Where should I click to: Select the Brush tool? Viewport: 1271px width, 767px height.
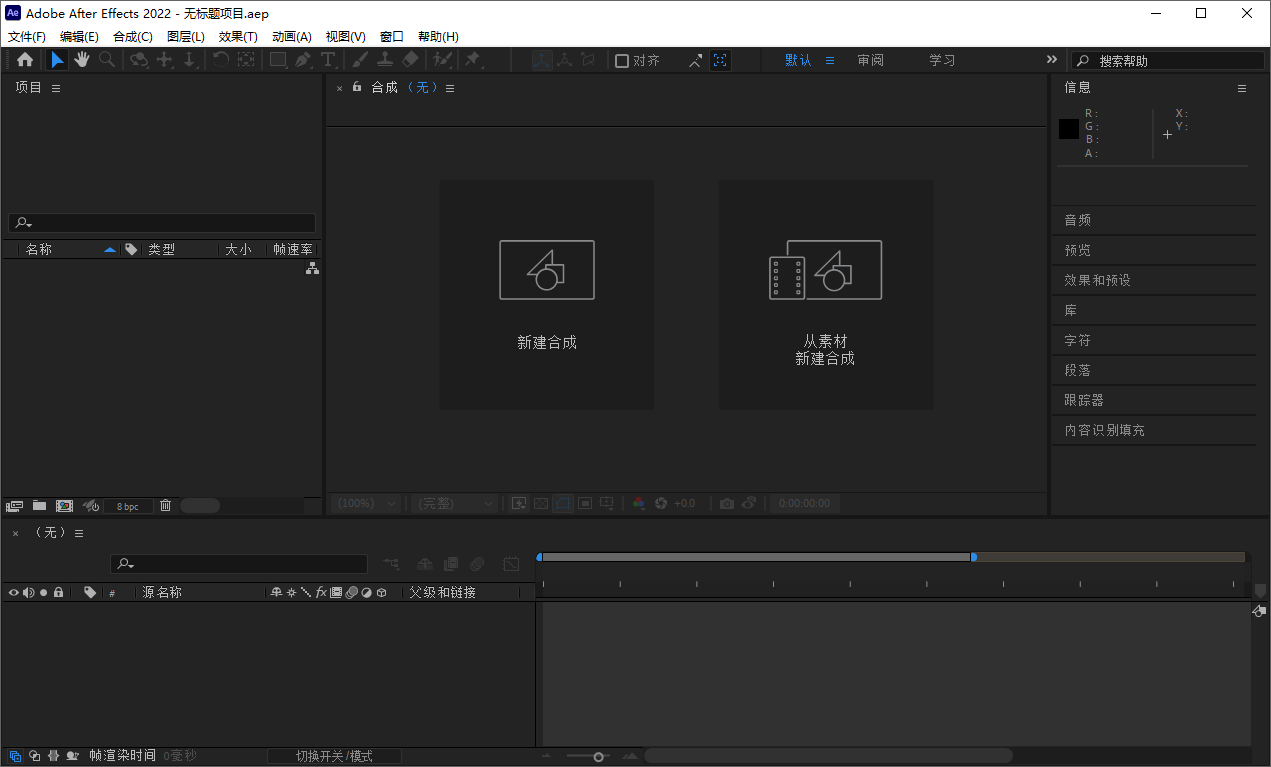point(357,59)
